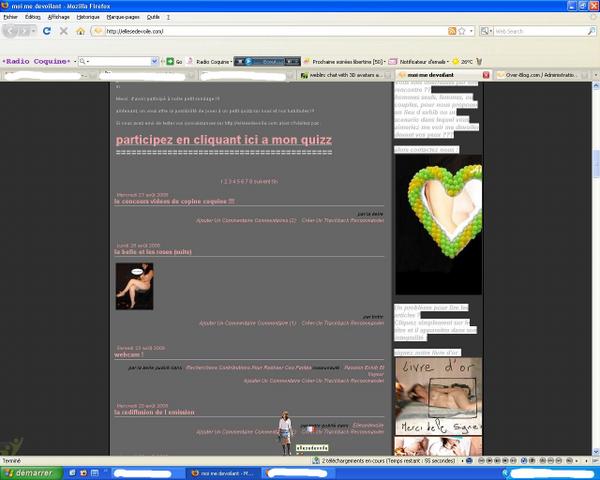The height and width of the screenshot is (480, 600).
Task: Click 'participez en cliquant ici a mon quizz' link
Action: pos(224,140)
